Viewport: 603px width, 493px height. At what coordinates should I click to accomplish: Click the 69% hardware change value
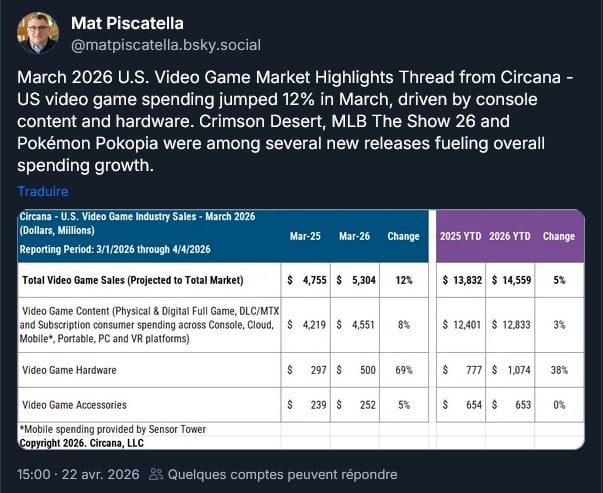tap(404, 370)
